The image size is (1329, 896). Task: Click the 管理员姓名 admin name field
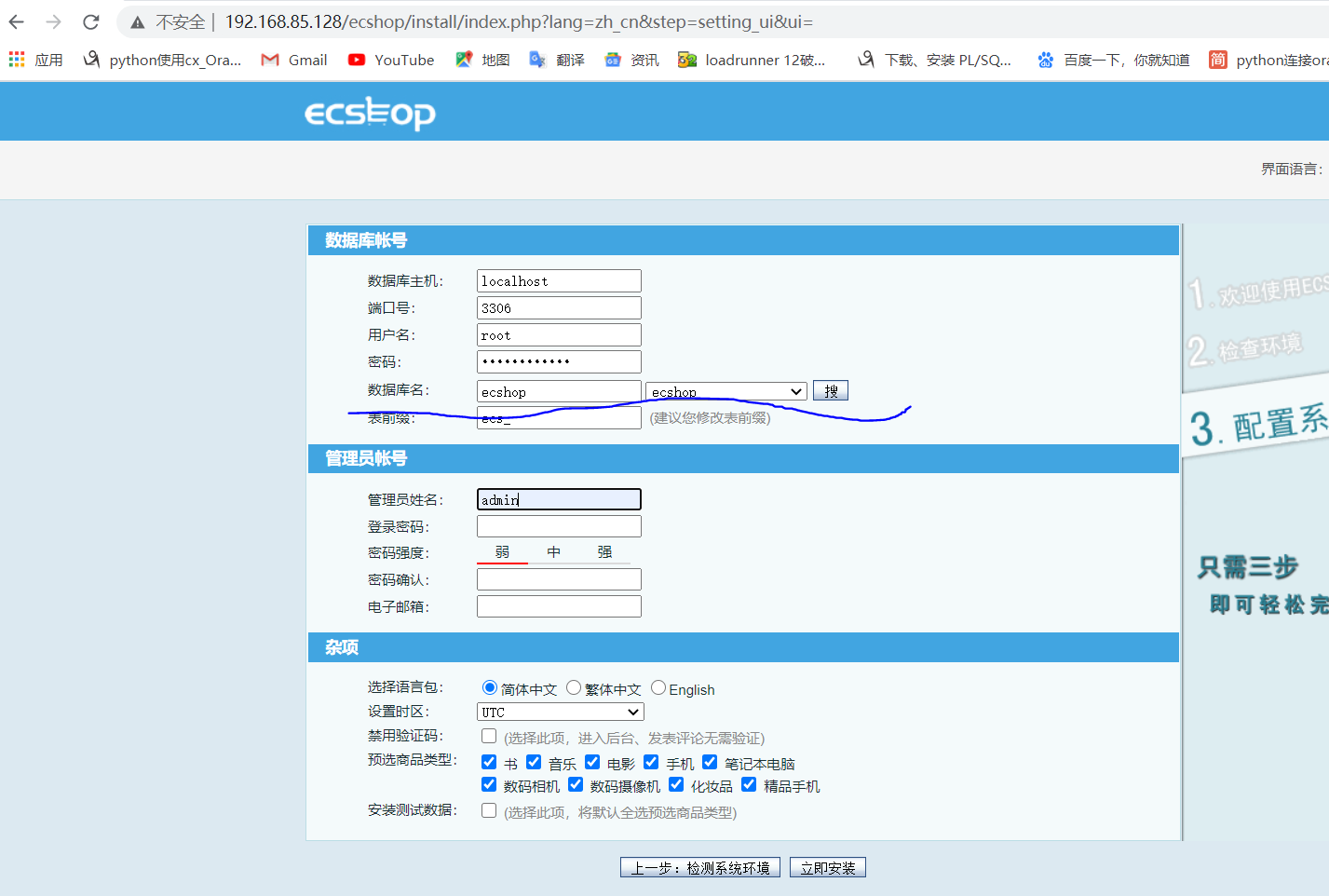558,499
